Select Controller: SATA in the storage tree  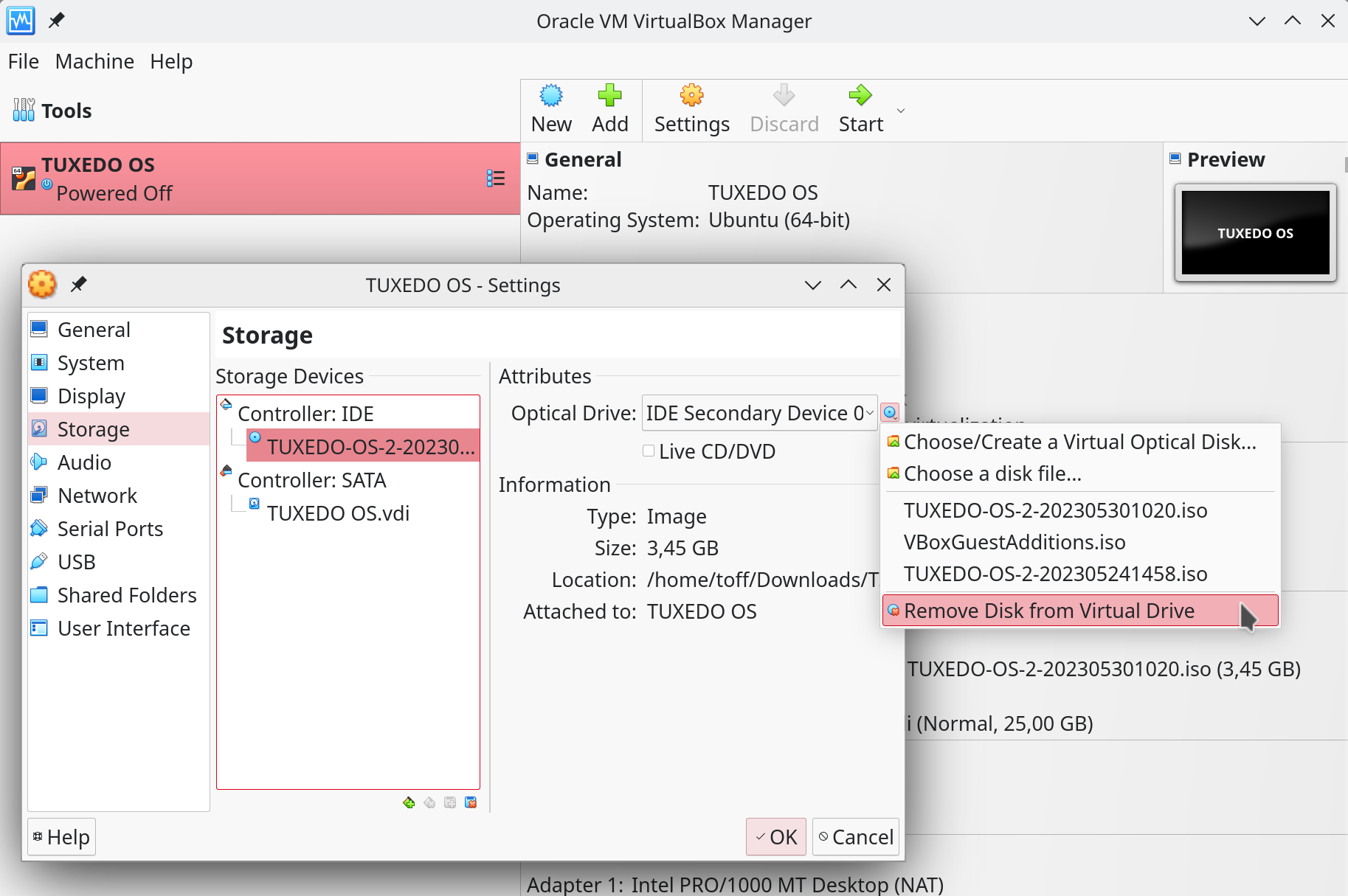pos(311,480)
